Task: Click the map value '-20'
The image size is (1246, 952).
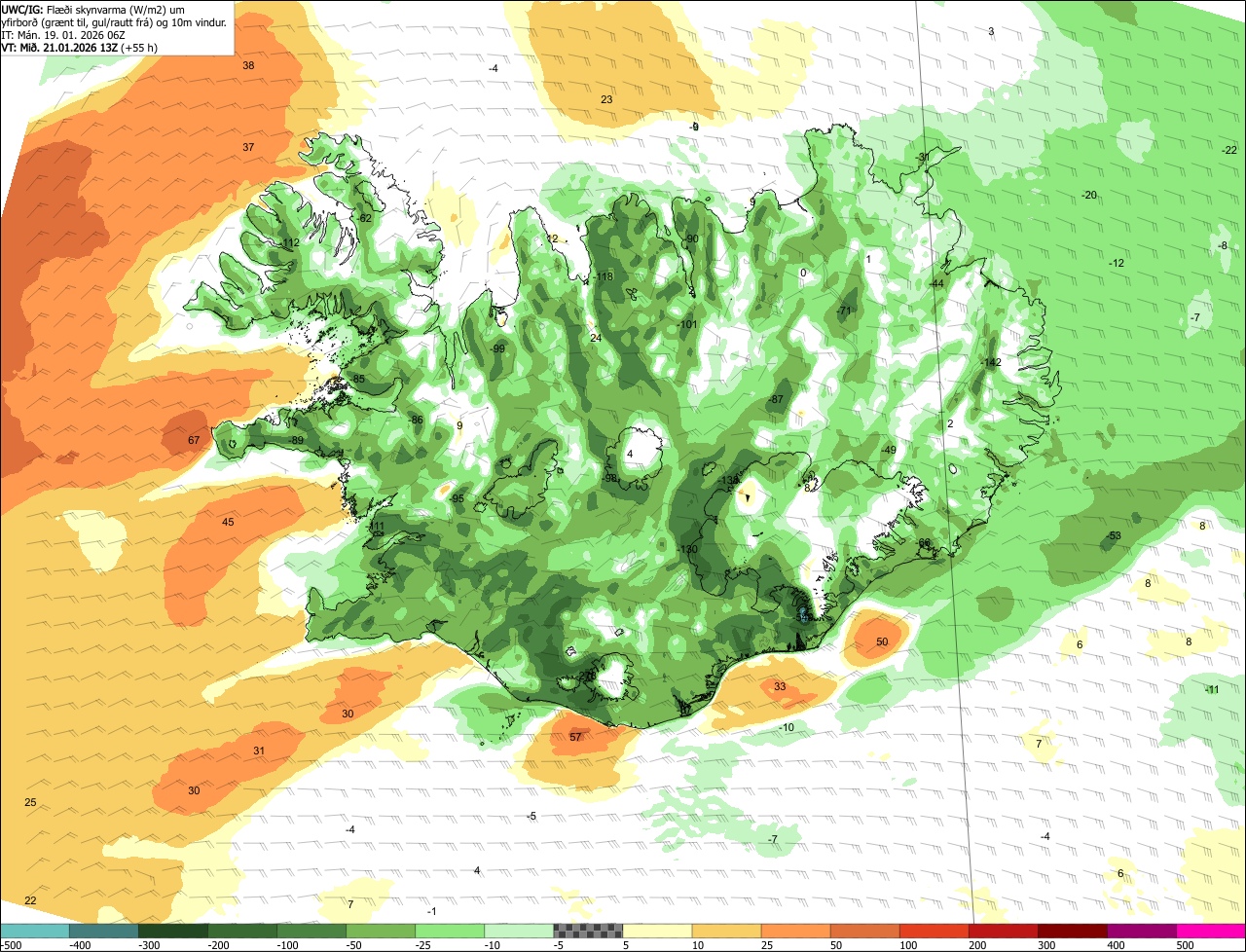Action: pos(1089,195)
